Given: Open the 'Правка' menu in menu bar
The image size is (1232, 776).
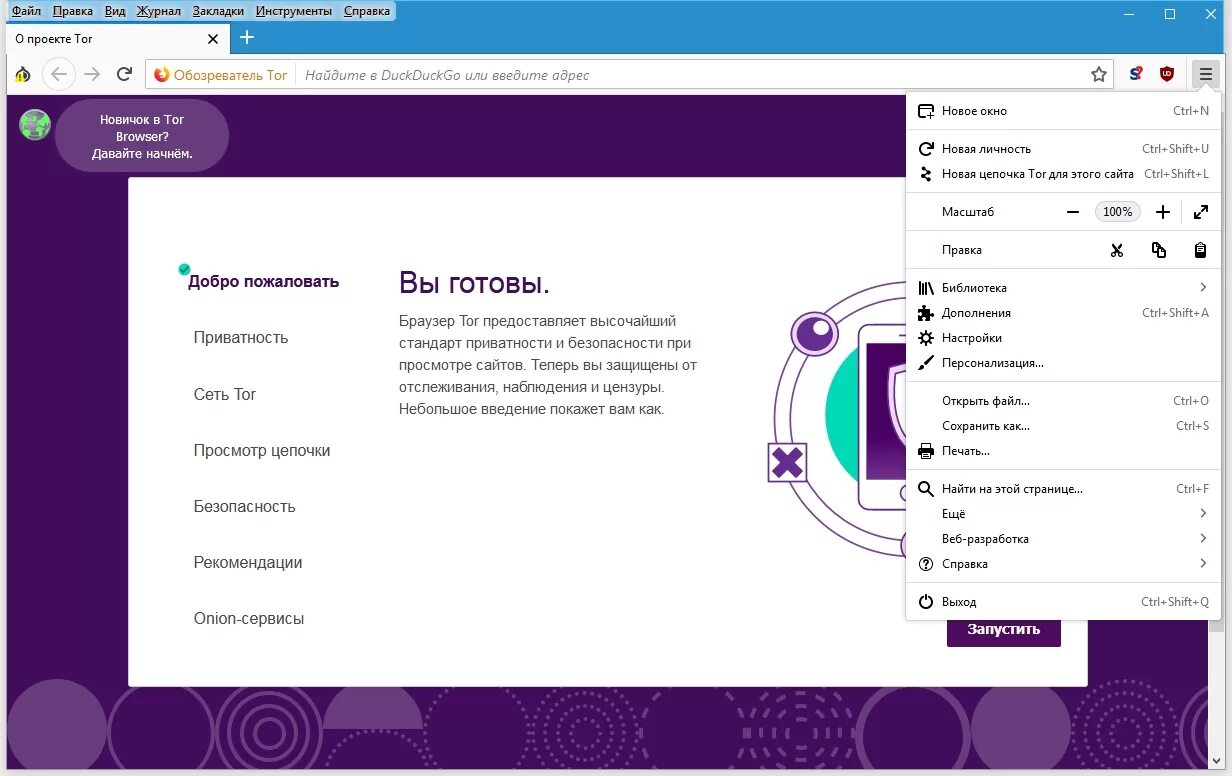Looking at the screenshot, I should [x=72, y=11].
